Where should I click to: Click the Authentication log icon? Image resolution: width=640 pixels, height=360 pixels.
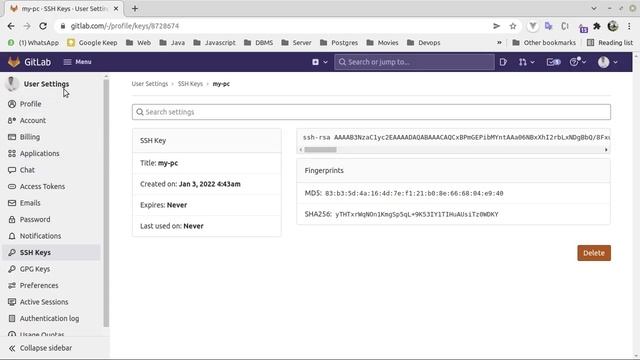[12, 318]
